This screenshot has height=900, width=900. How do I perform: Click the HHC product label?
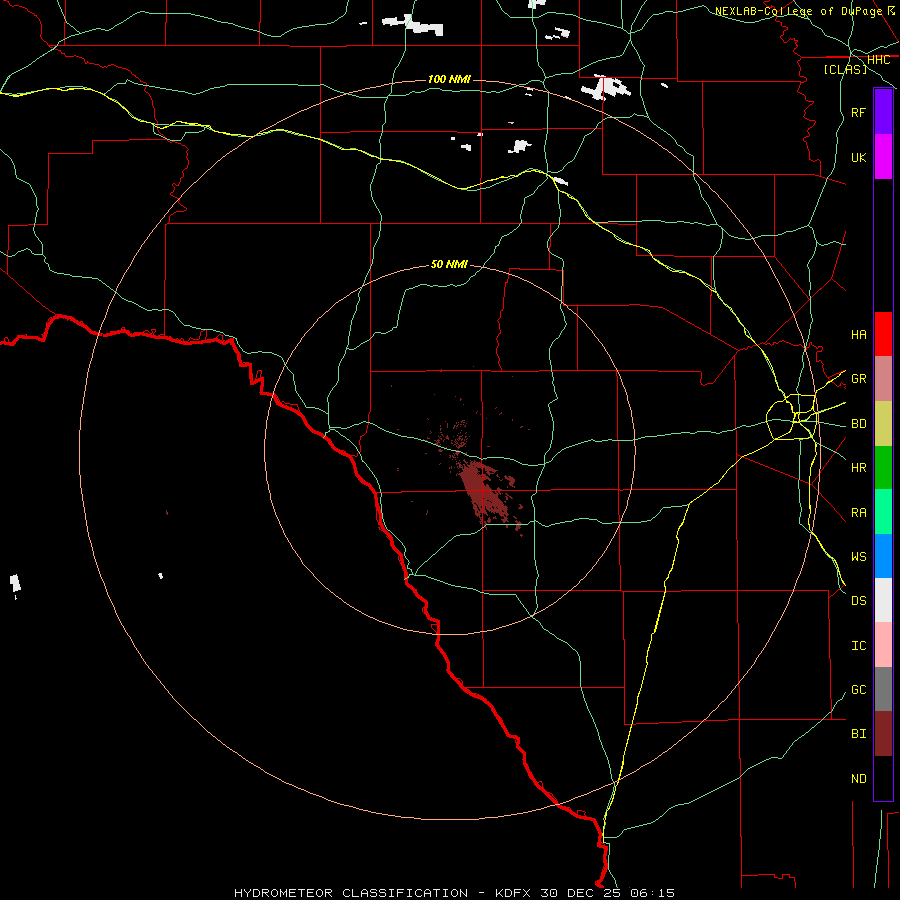coord(878,60)
